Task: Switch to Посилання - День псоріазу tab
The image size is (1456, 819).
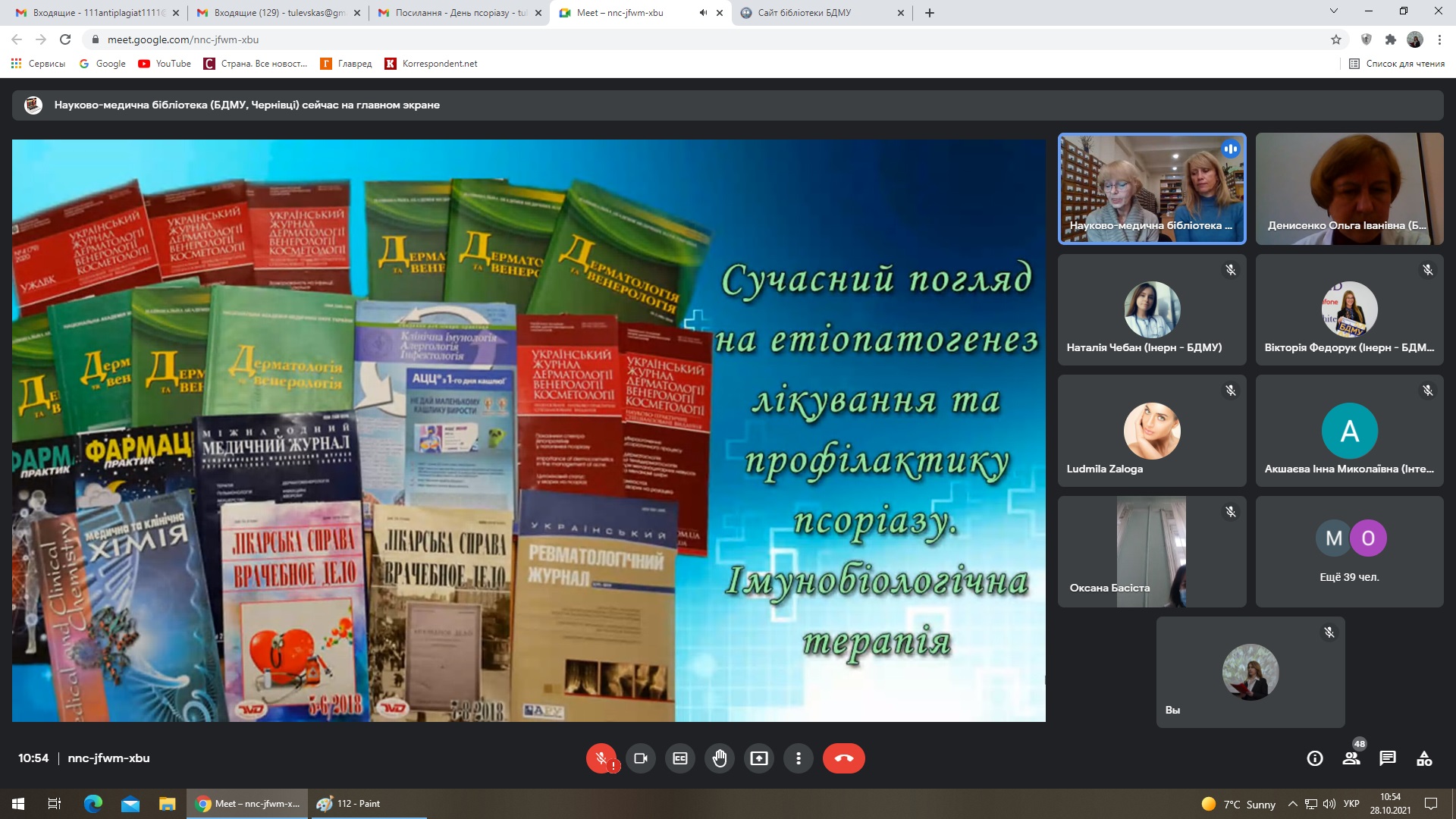Action: point(453,13)
